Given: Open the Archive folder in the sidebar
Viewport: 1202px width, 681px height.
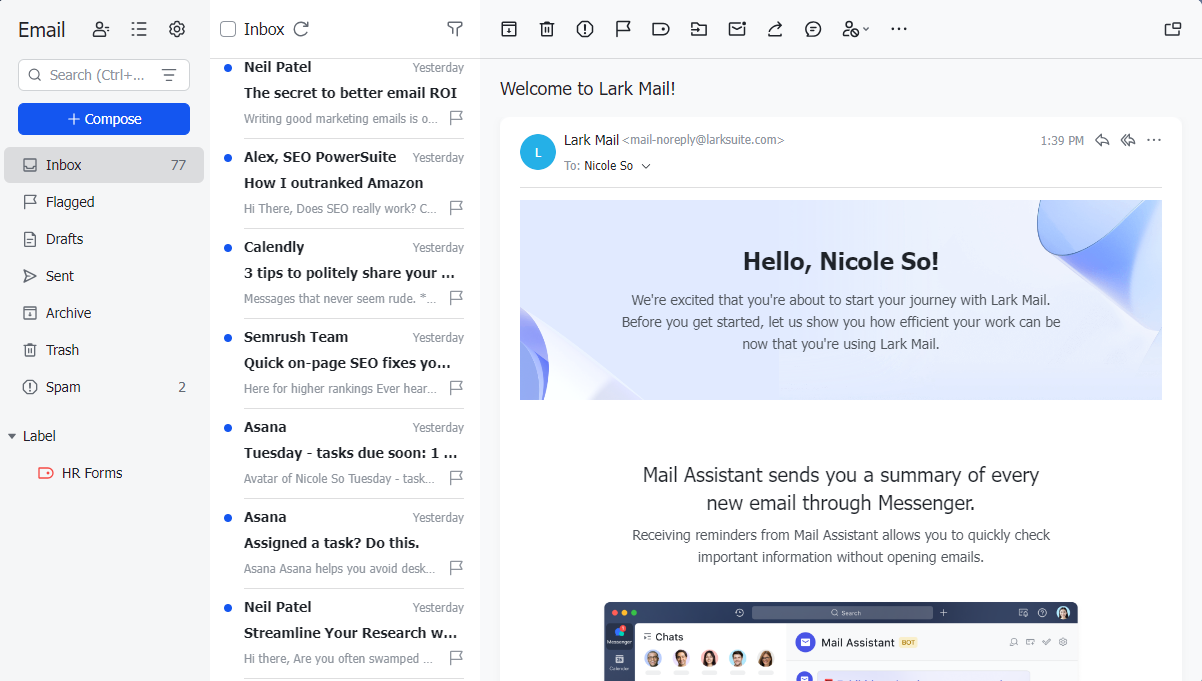Looking at the screenshot, I should pyautogui.click(x=104, y=313).
